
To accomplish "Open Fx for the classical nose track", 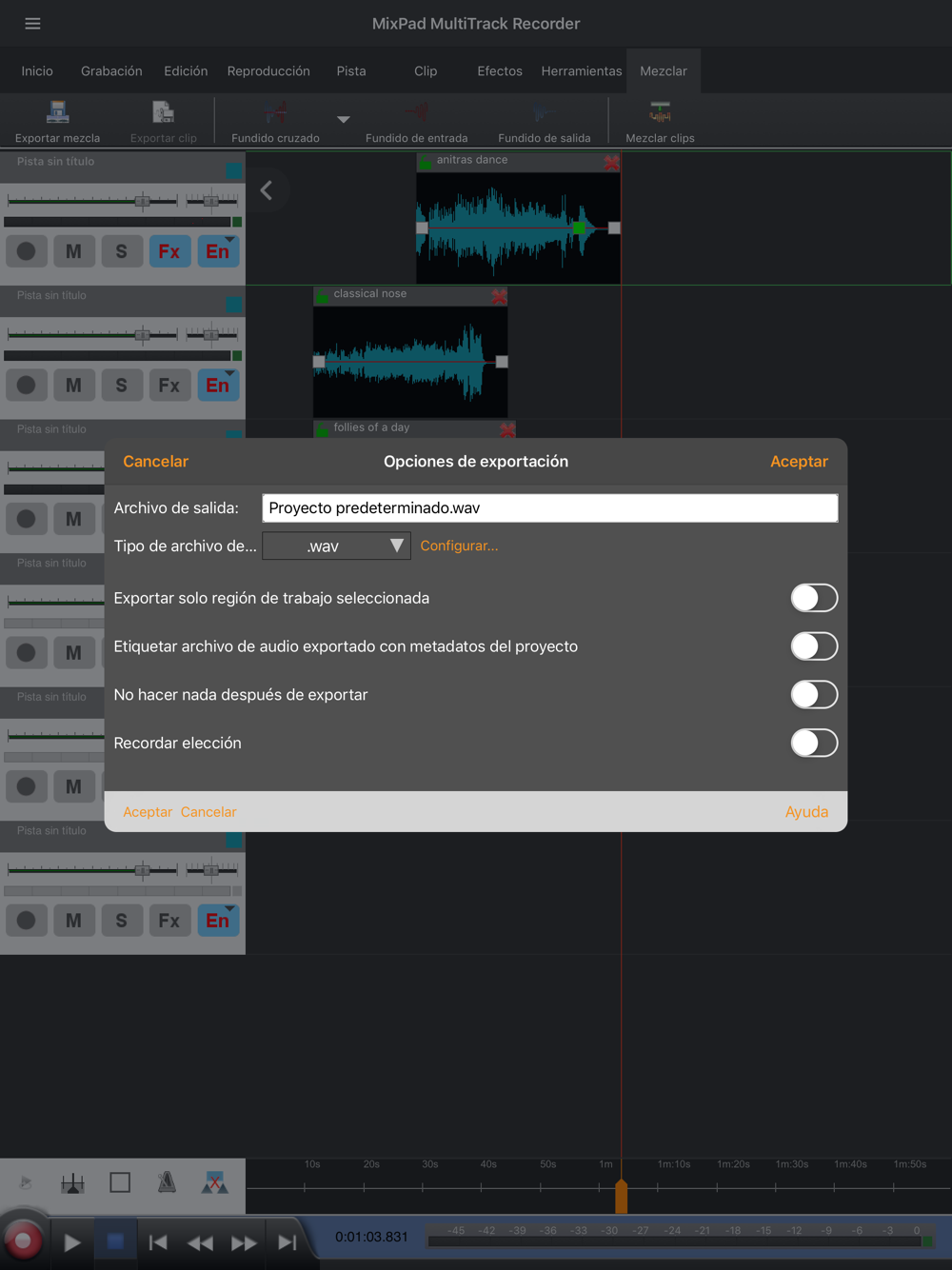I will 169,385.
